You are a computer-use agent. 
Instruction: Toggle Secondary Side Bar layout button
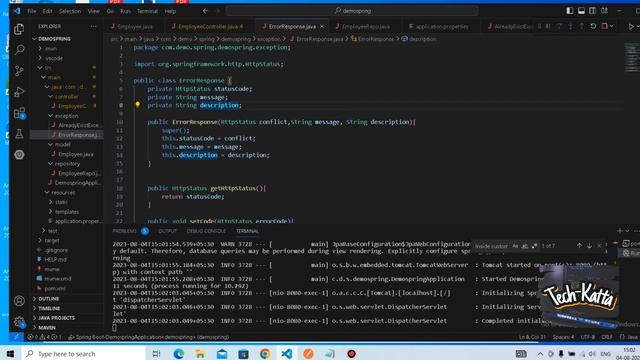click(593, 11)
